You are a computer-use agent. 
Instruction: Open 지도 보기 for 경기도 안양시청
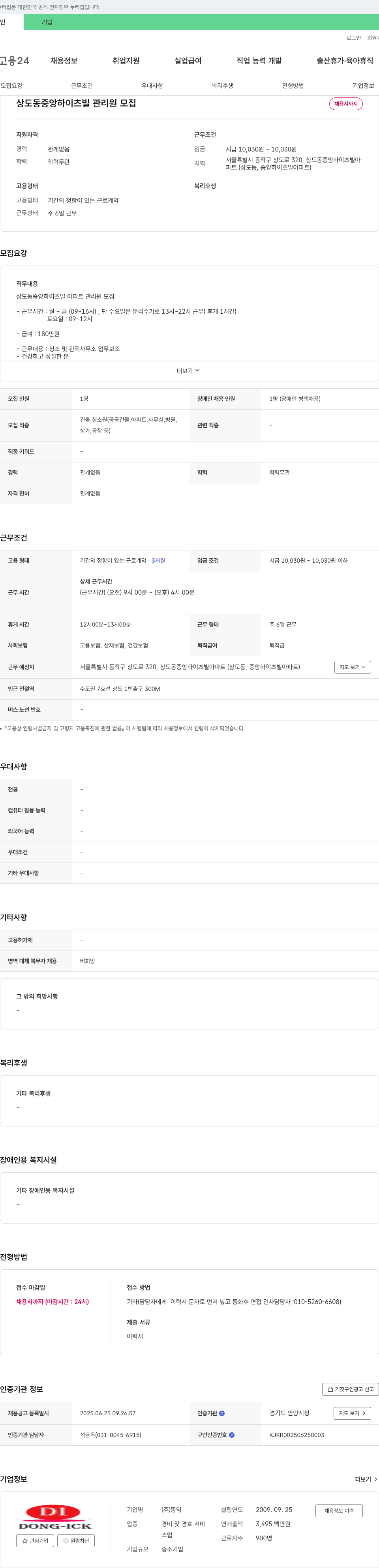click(352, 1413)
